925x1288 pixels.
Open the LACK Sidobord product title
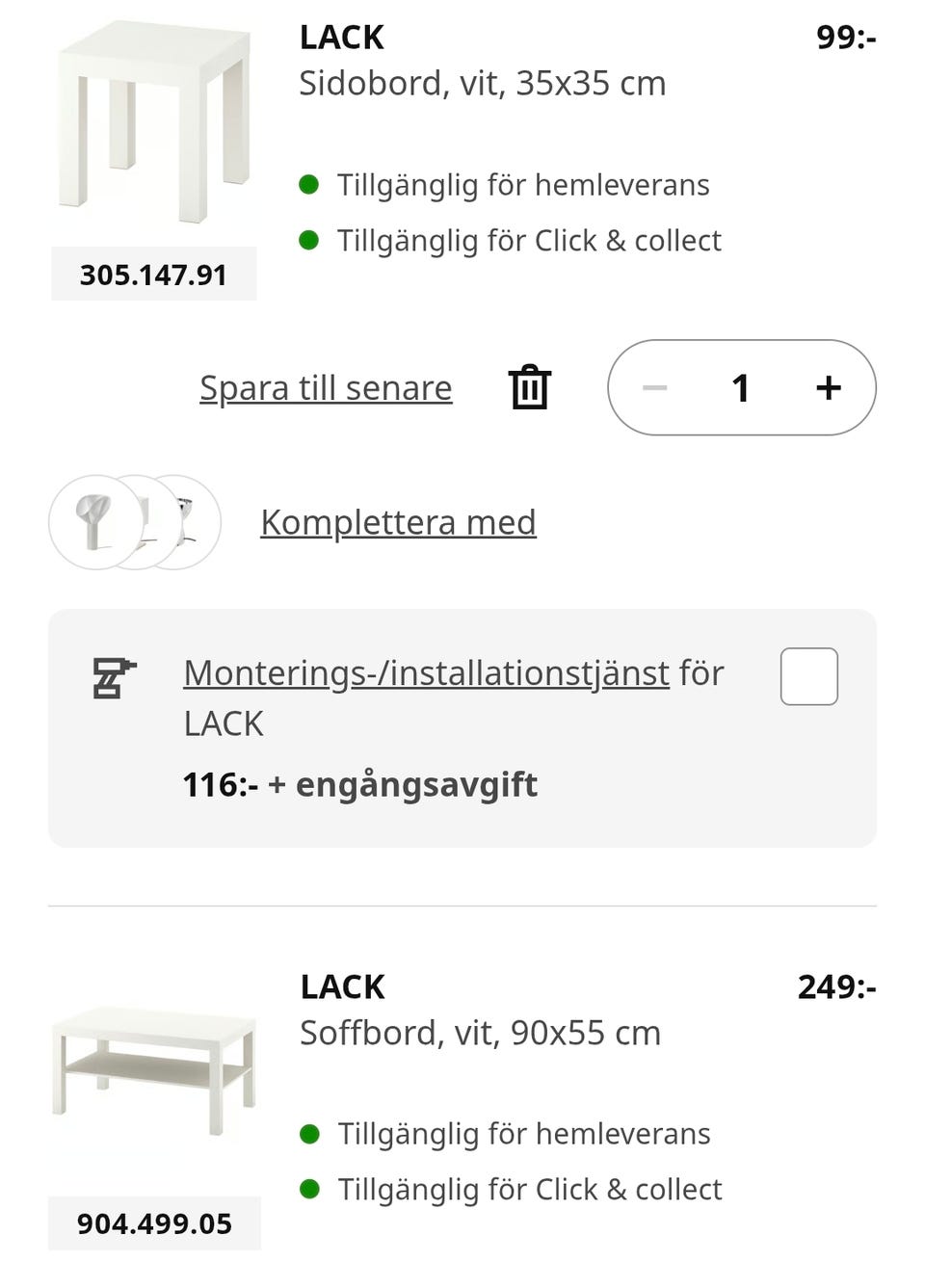[x=342, y=38]
